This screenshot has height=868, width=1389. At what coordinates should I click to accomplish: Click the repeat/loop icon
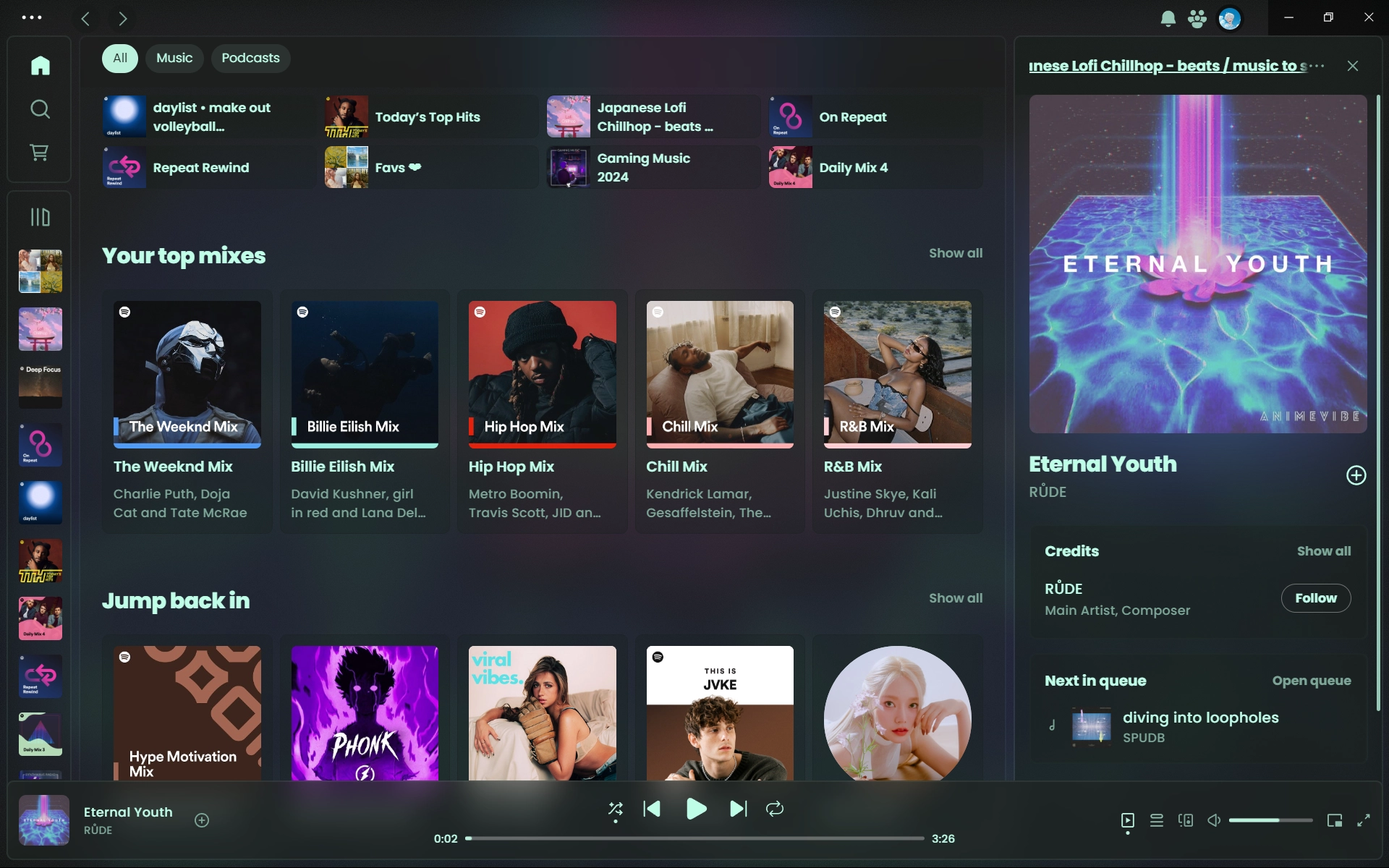tap(775, 809)
